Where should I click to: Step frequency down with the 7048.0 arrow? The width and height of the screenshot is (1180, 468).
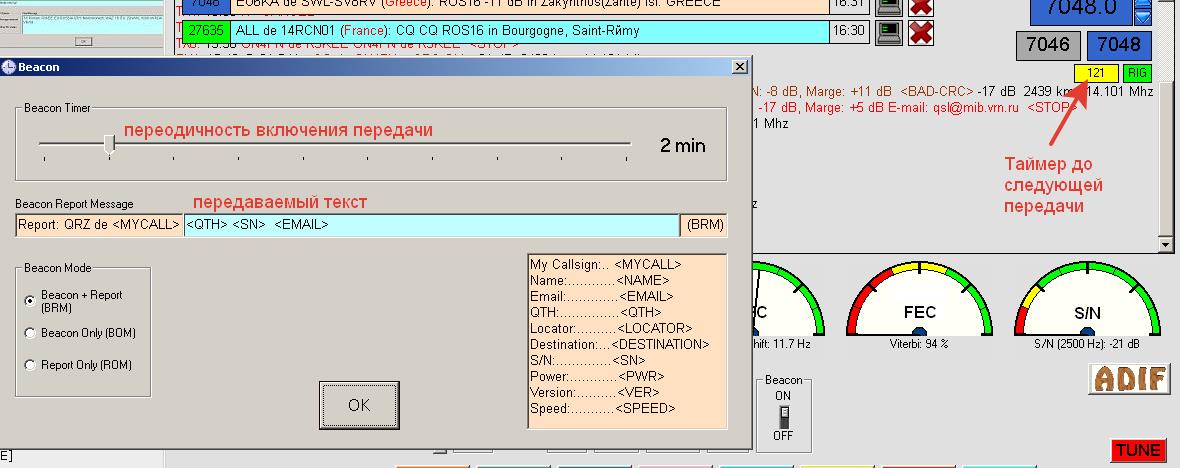coord(1142,17)
